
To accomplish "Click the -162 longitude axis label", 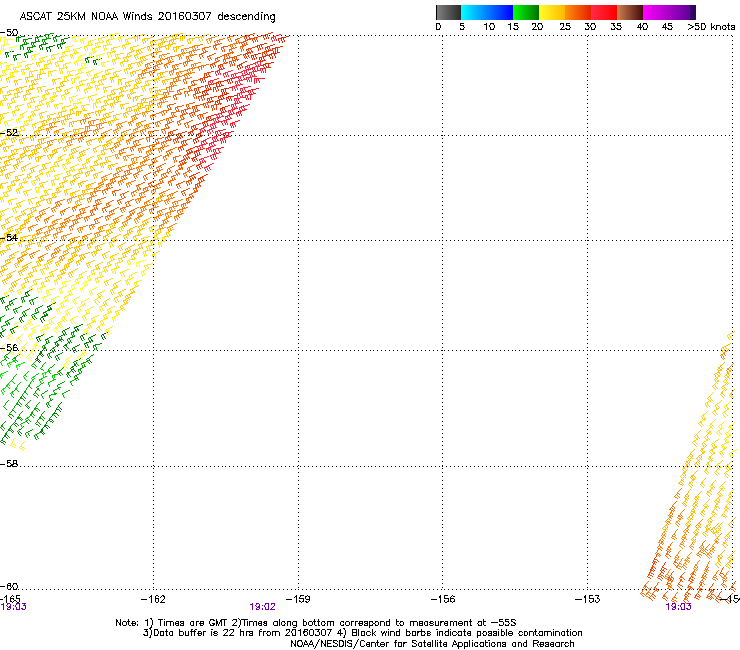I will pyautogui.click(x=153, y=599).
